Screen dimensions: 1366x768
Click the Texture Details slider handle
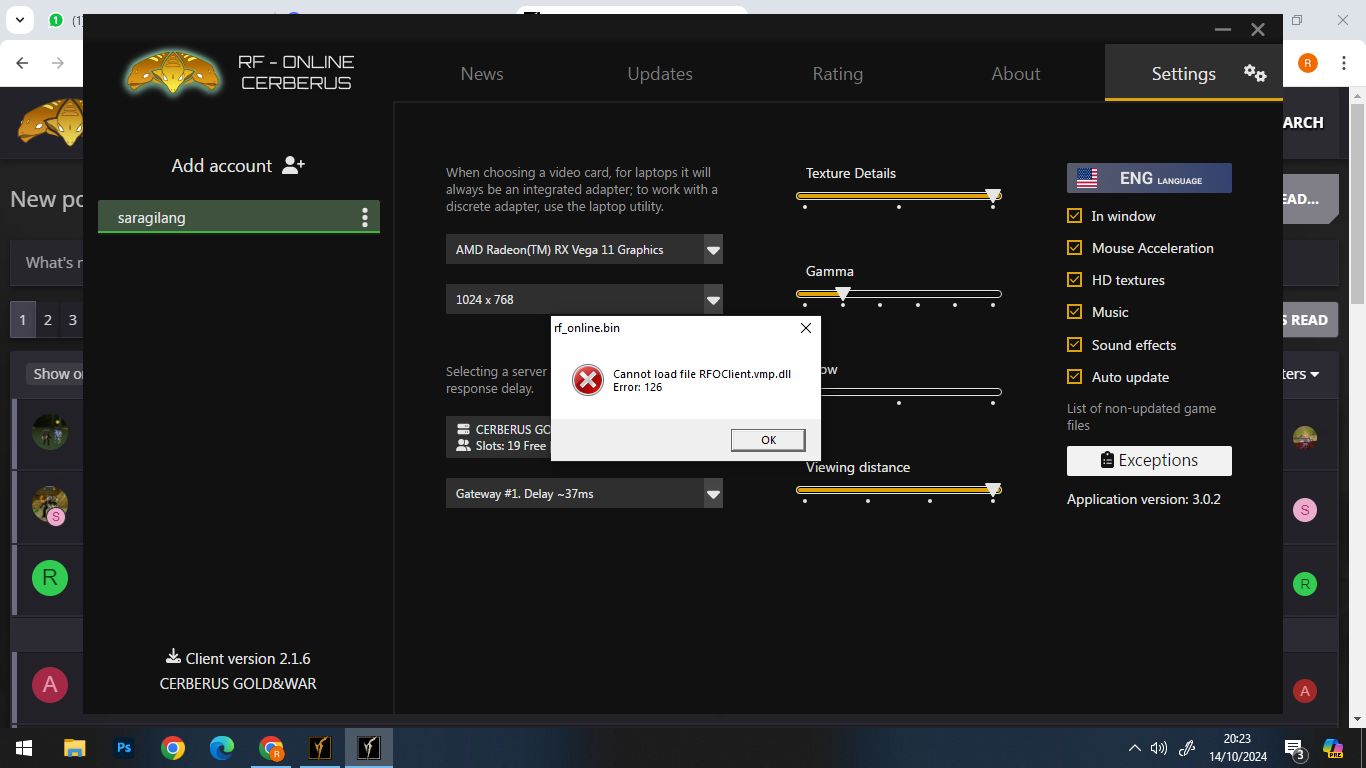point(993,196)
